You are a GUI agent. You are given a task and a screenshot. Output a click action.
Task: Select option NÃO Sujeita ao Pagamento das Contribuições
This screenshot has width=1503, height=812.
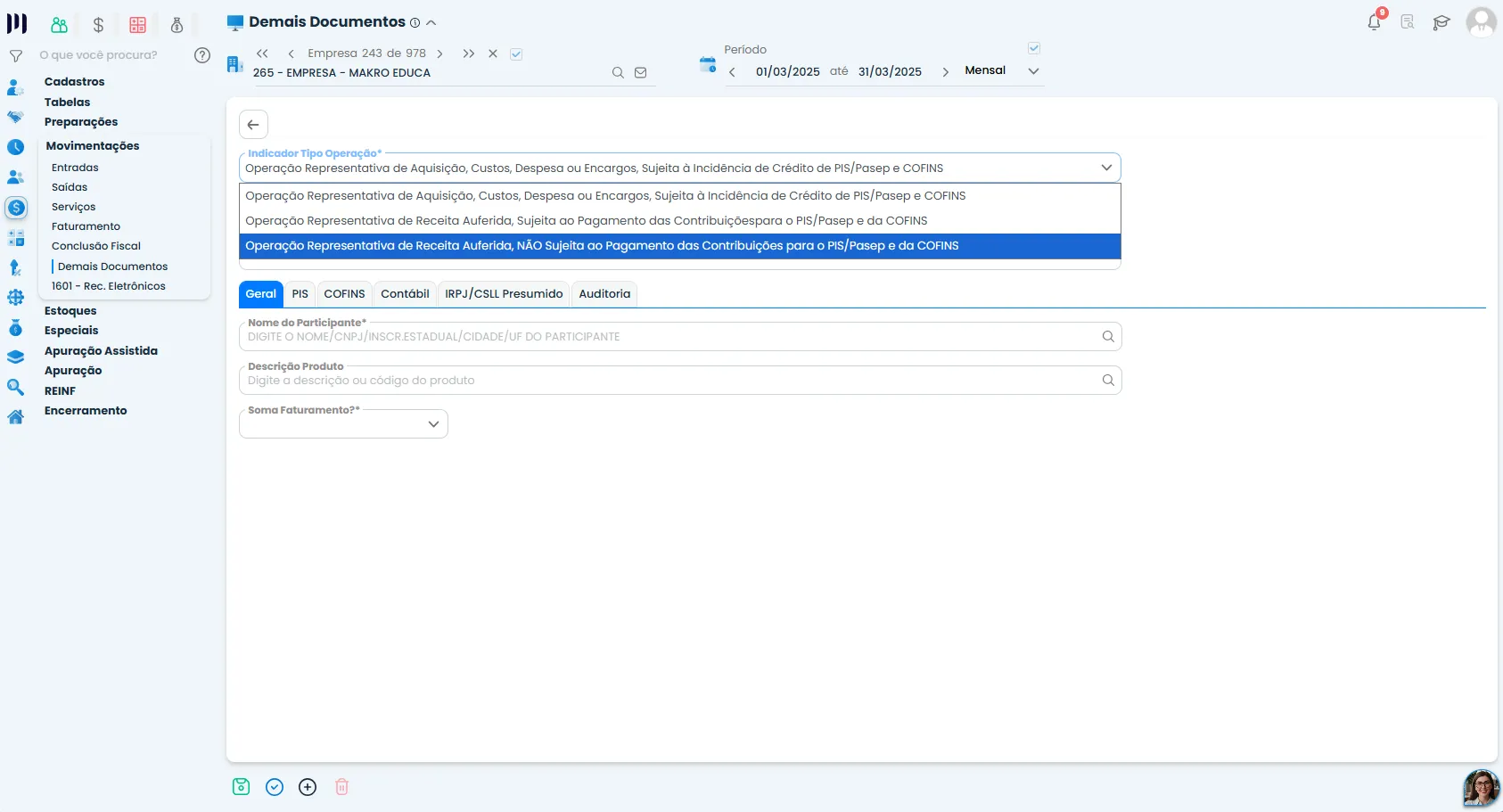point(680,246)
